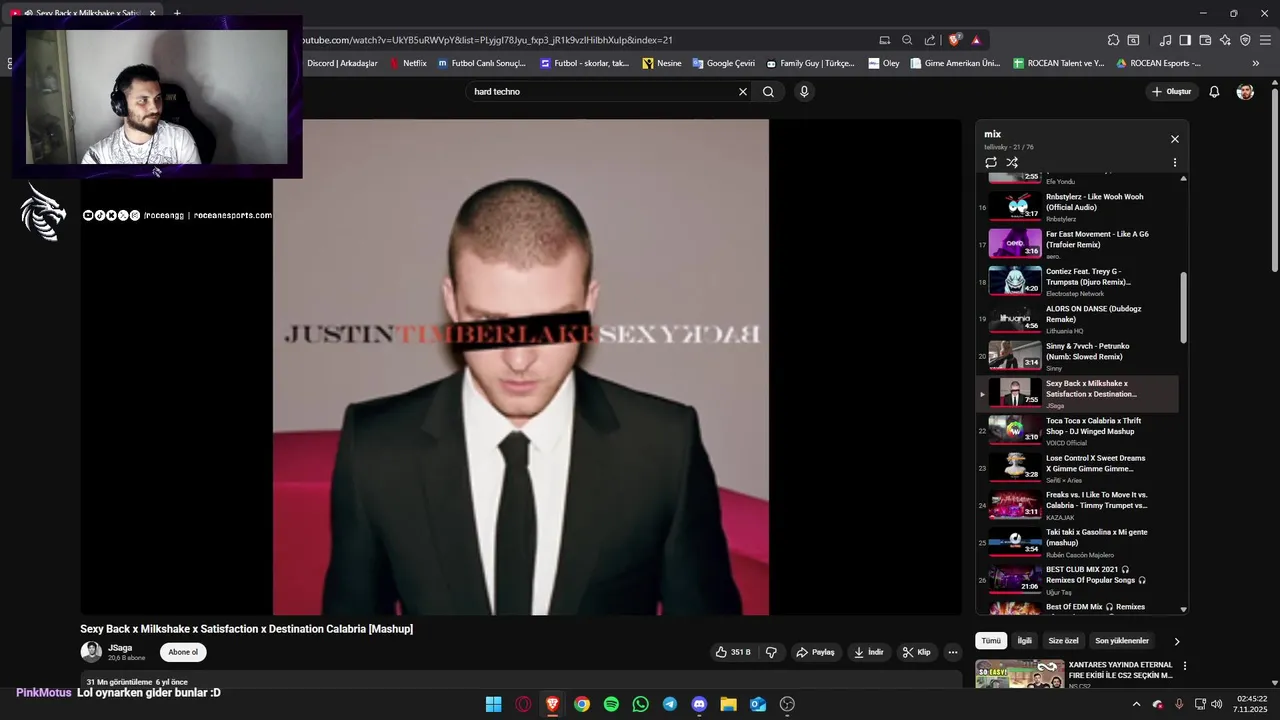Click the mix playlist scrollbar
Image resolution: width=1280 pixels, height=720 pixels.
[1183, 308]
